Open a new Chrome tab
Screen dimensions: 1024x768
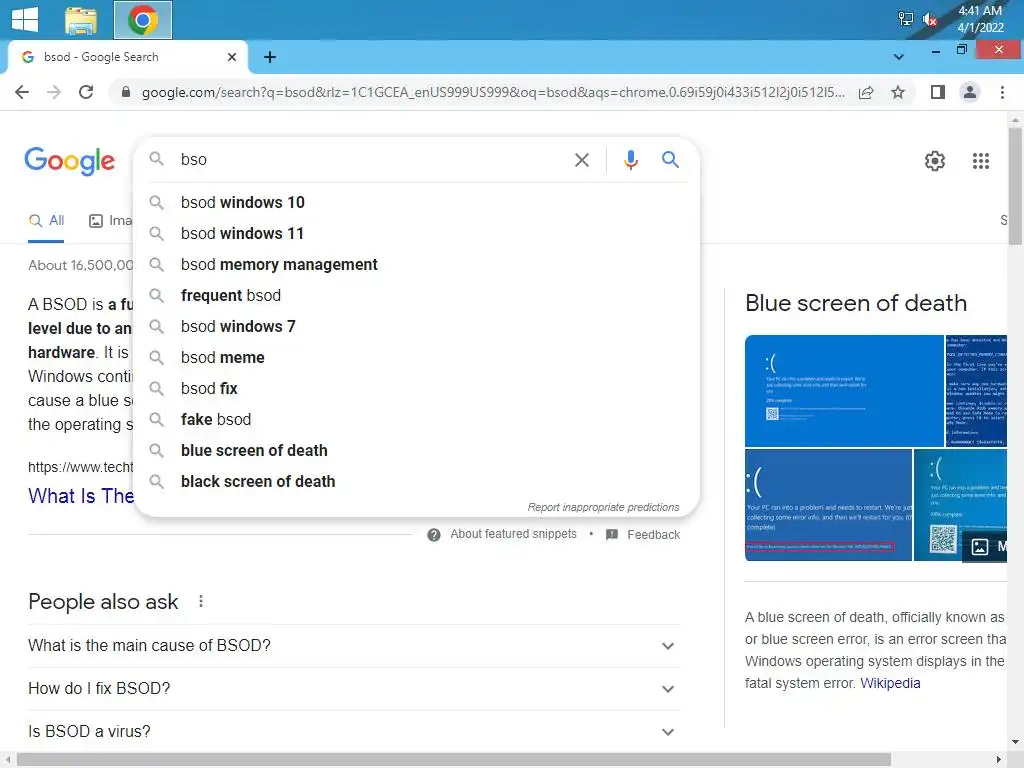[270, 57]
